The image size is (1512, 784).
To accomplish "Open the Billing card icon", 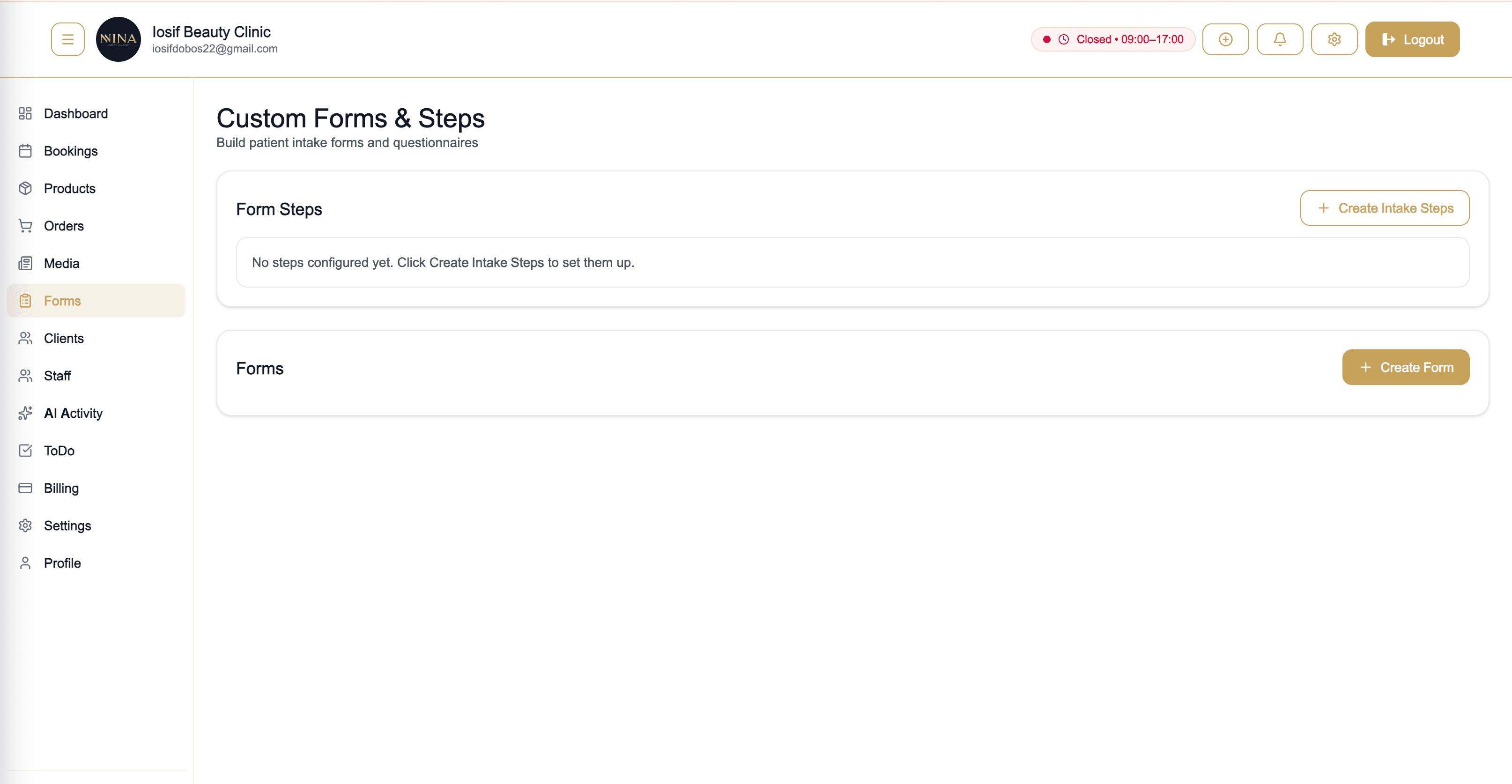I will click(26, 488).
